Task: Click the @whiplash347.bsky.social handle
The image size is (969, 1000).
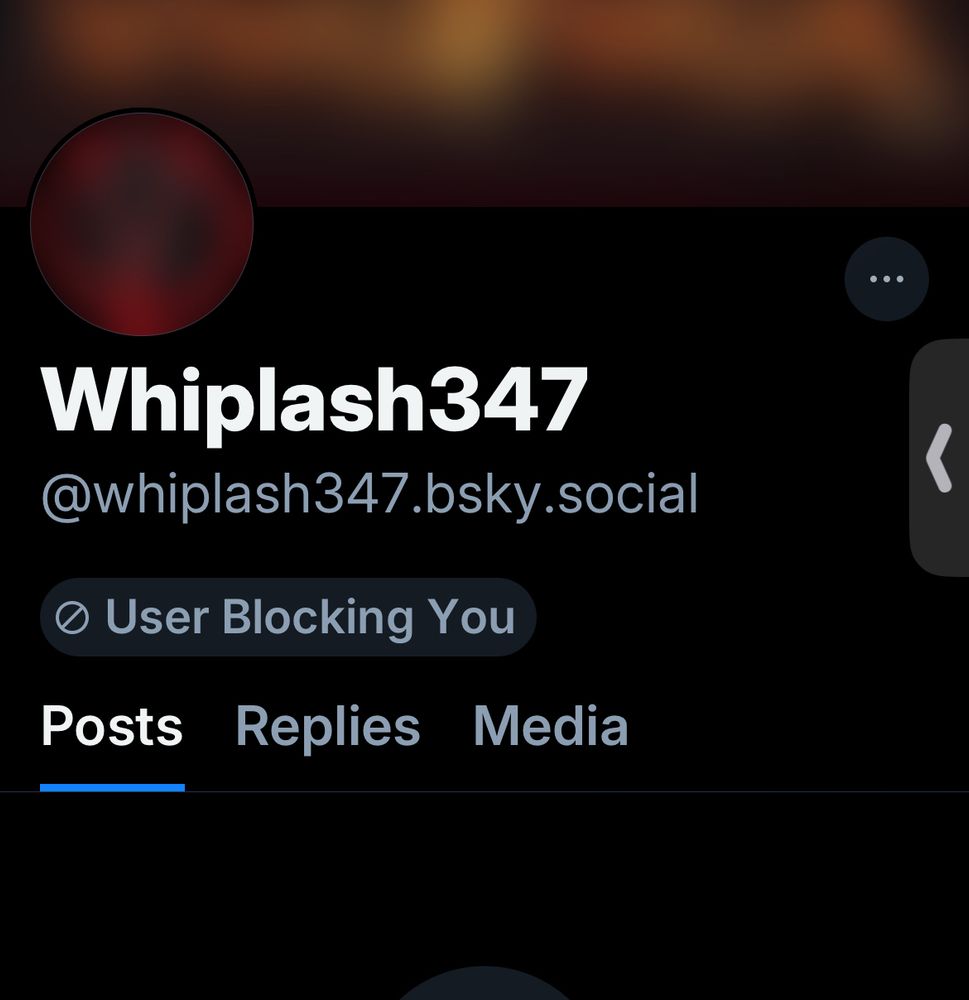Action: [x=369, y=494]
